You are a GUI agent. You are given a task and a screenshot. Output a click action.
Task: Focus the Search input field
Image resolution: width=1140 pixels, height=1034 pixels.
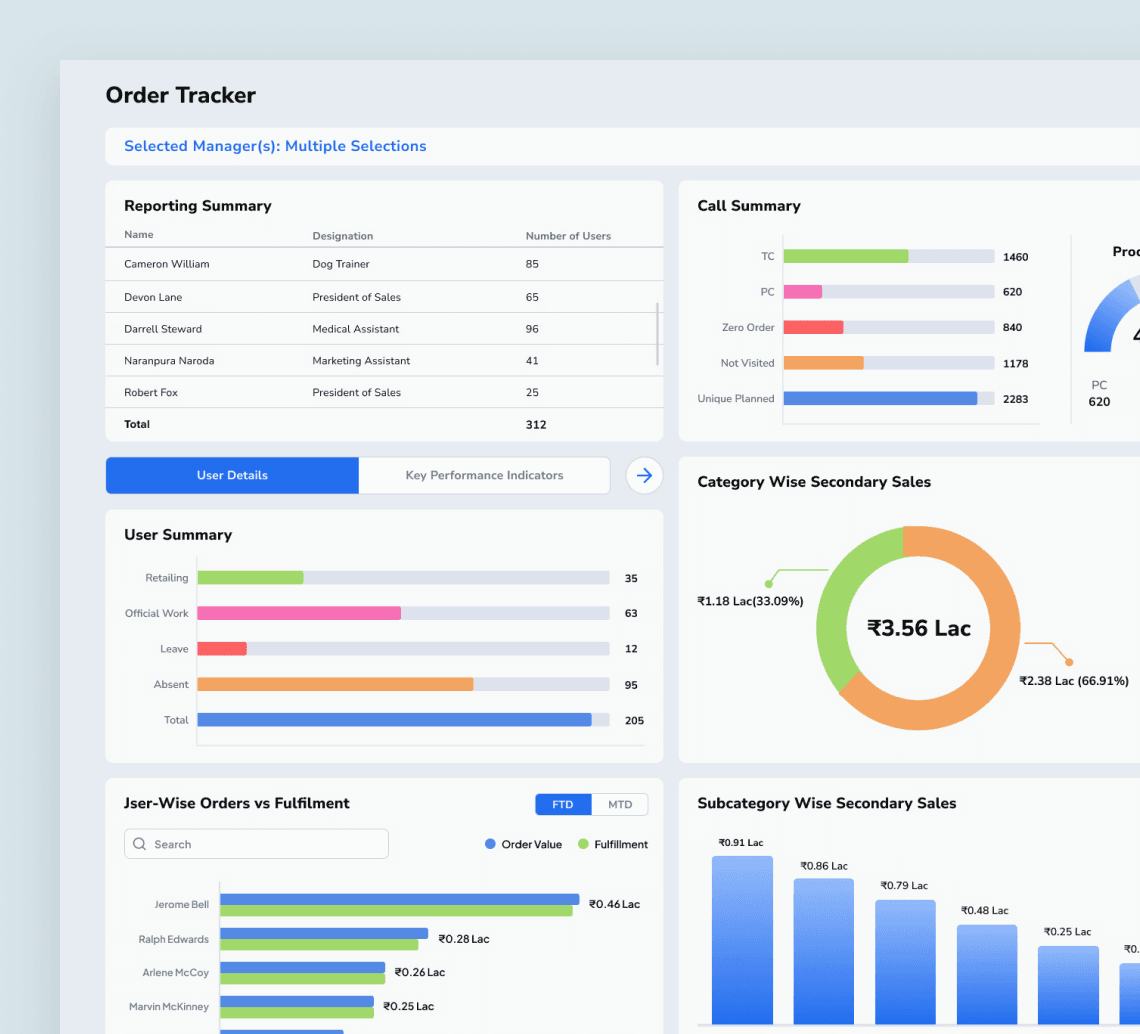[256, 844]
